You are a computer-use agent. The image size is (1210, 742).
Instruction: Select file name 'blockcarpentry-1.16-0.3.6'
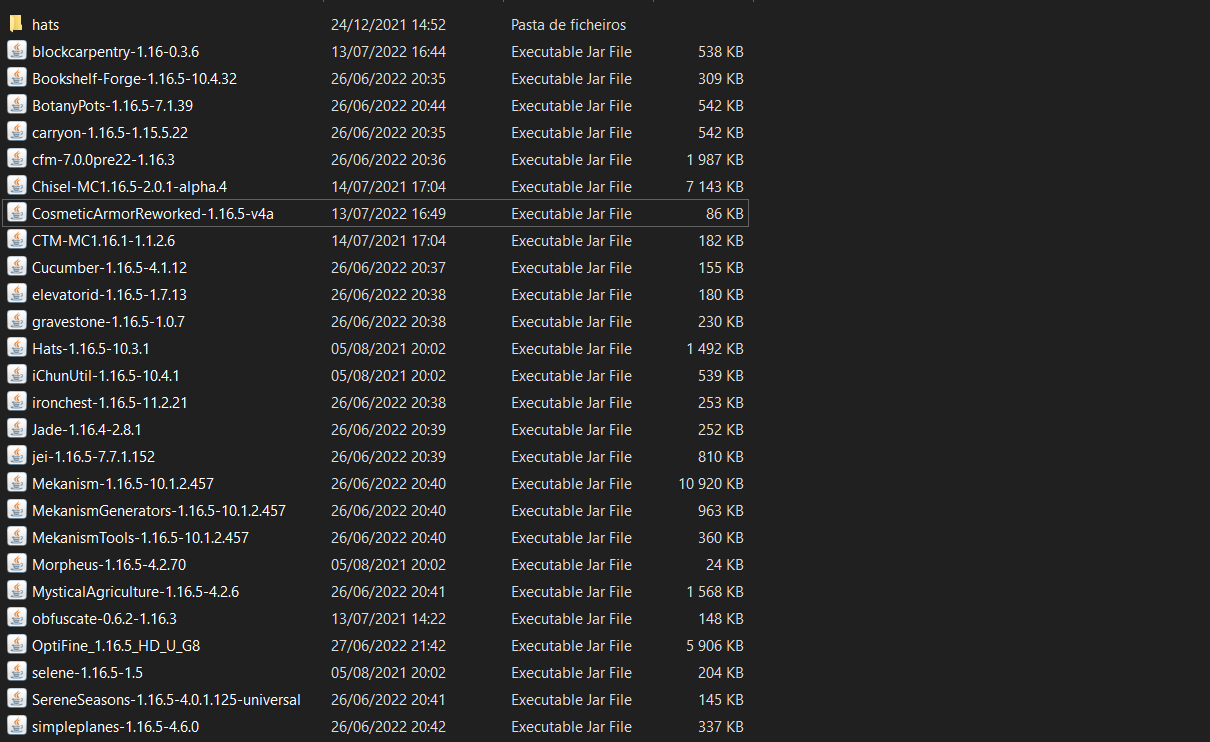pos(115,51)
